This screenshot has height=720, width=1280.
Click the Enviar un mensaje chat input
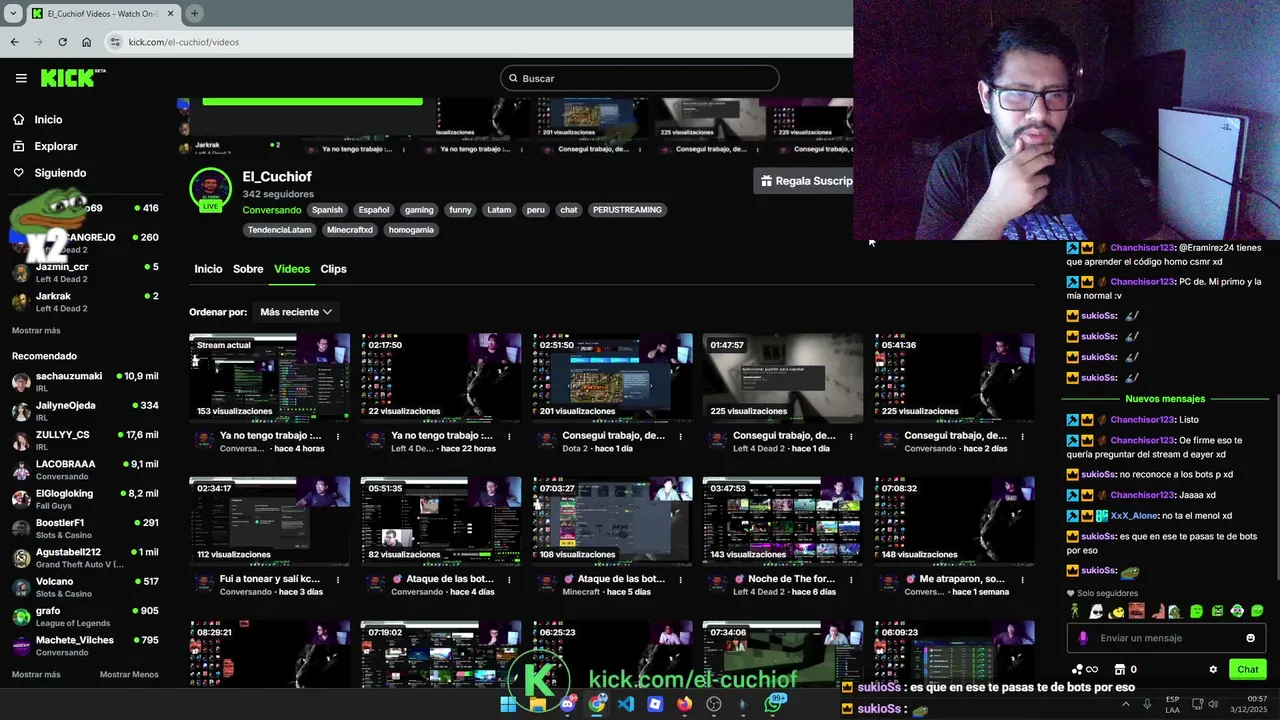(x=1165, y=638)
